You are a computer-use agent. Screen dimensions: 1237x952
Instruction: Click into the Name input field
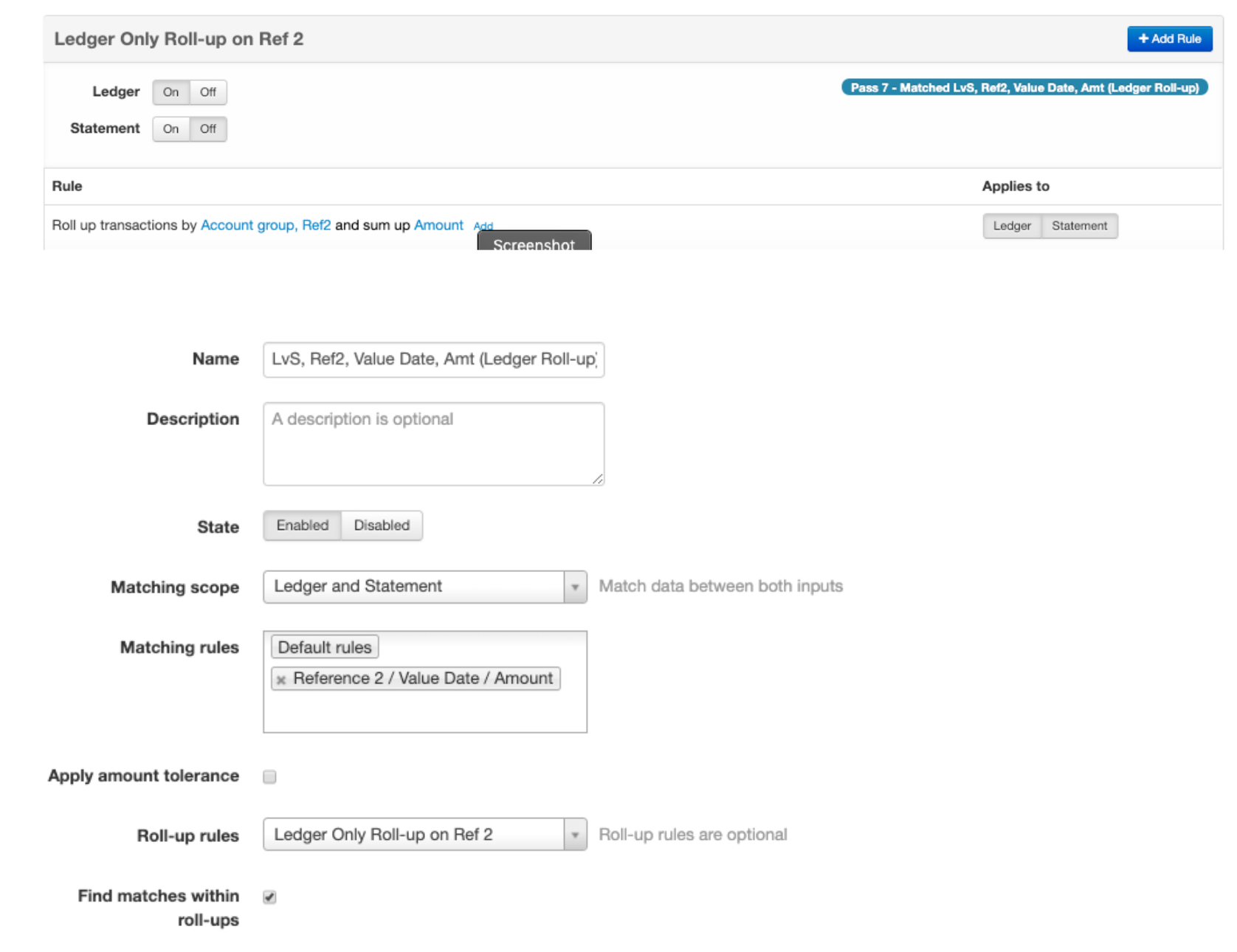pos(434,359)
